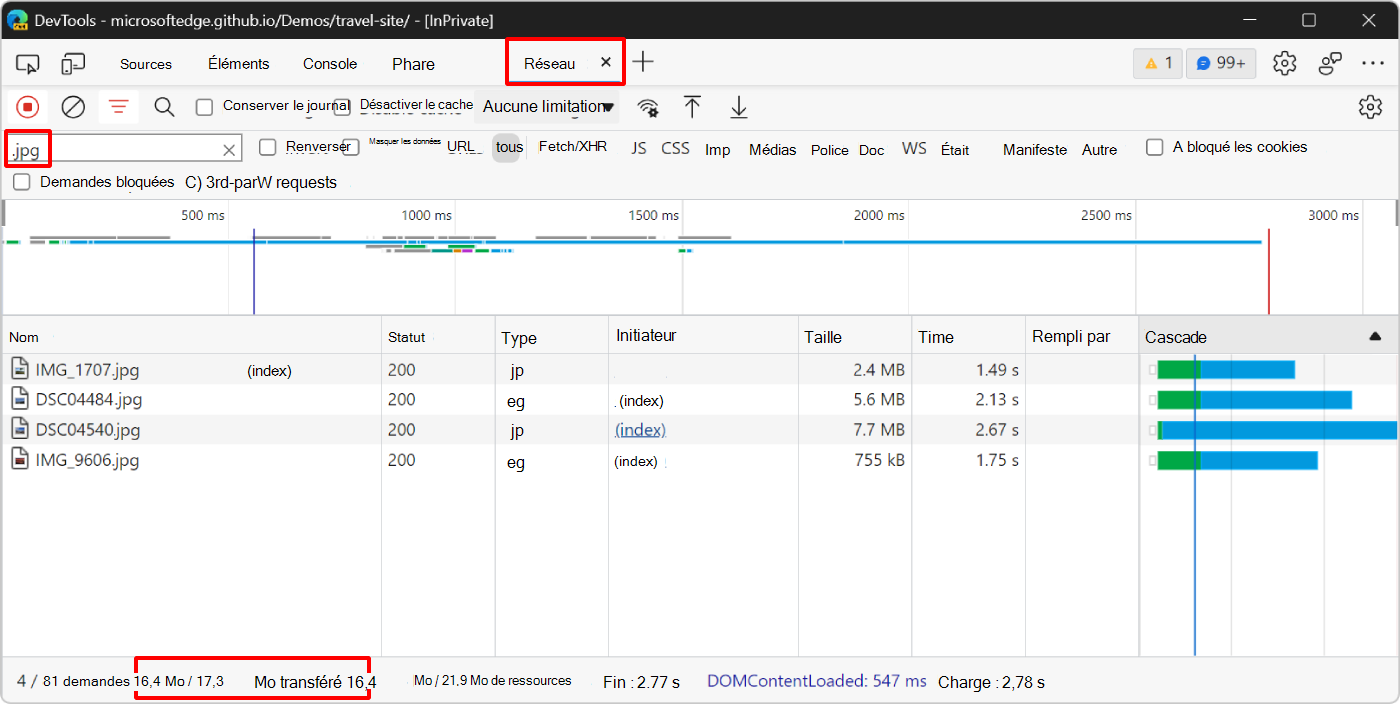Click the IMG_1707.jpg file icon
The image size is (1400, 704).
(x=20, y=369)
